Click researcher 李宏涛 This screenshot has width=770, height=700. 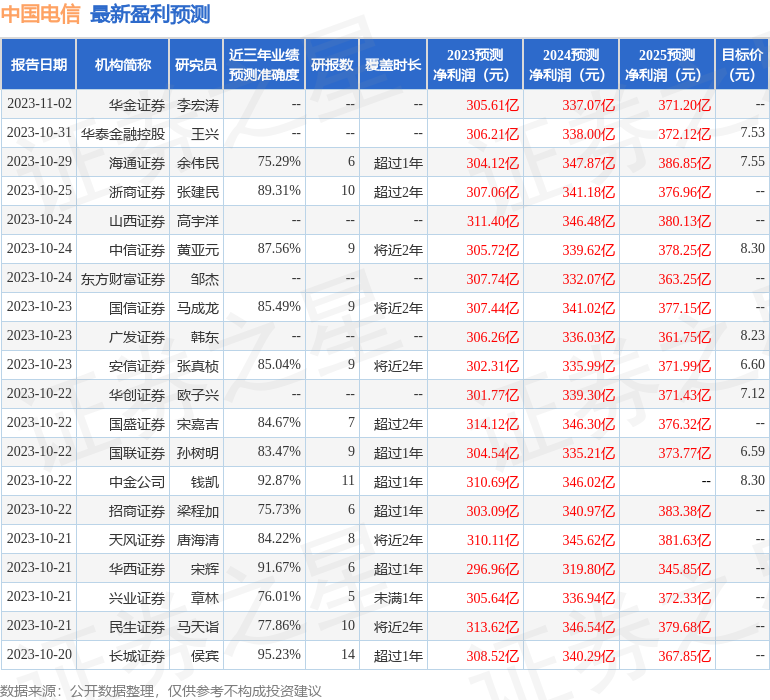[198, 105]
